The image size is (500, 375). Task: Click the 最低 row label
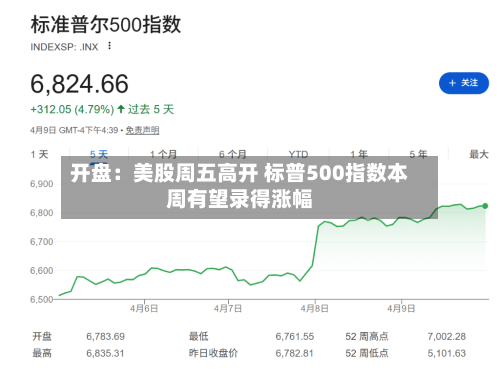coord(199,336)
